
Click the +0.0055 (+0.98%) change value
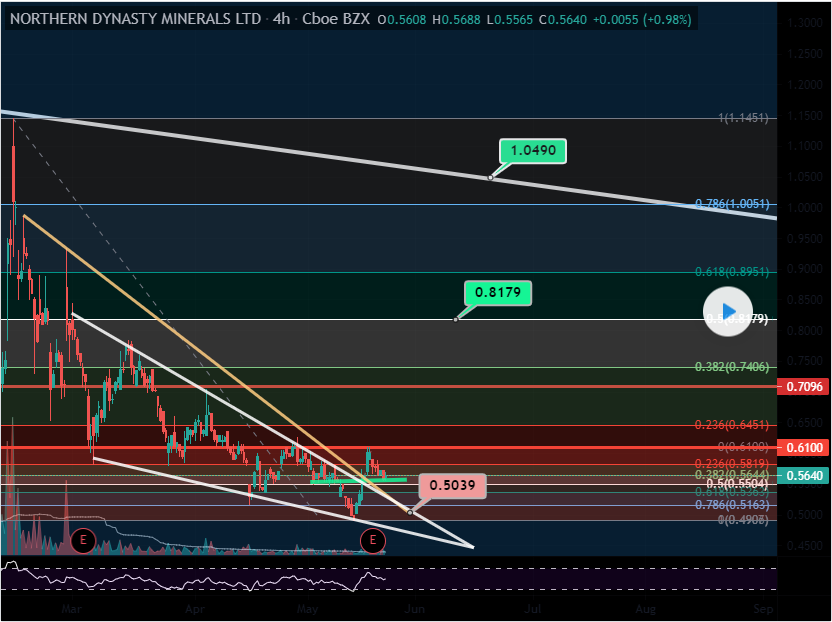642,20
